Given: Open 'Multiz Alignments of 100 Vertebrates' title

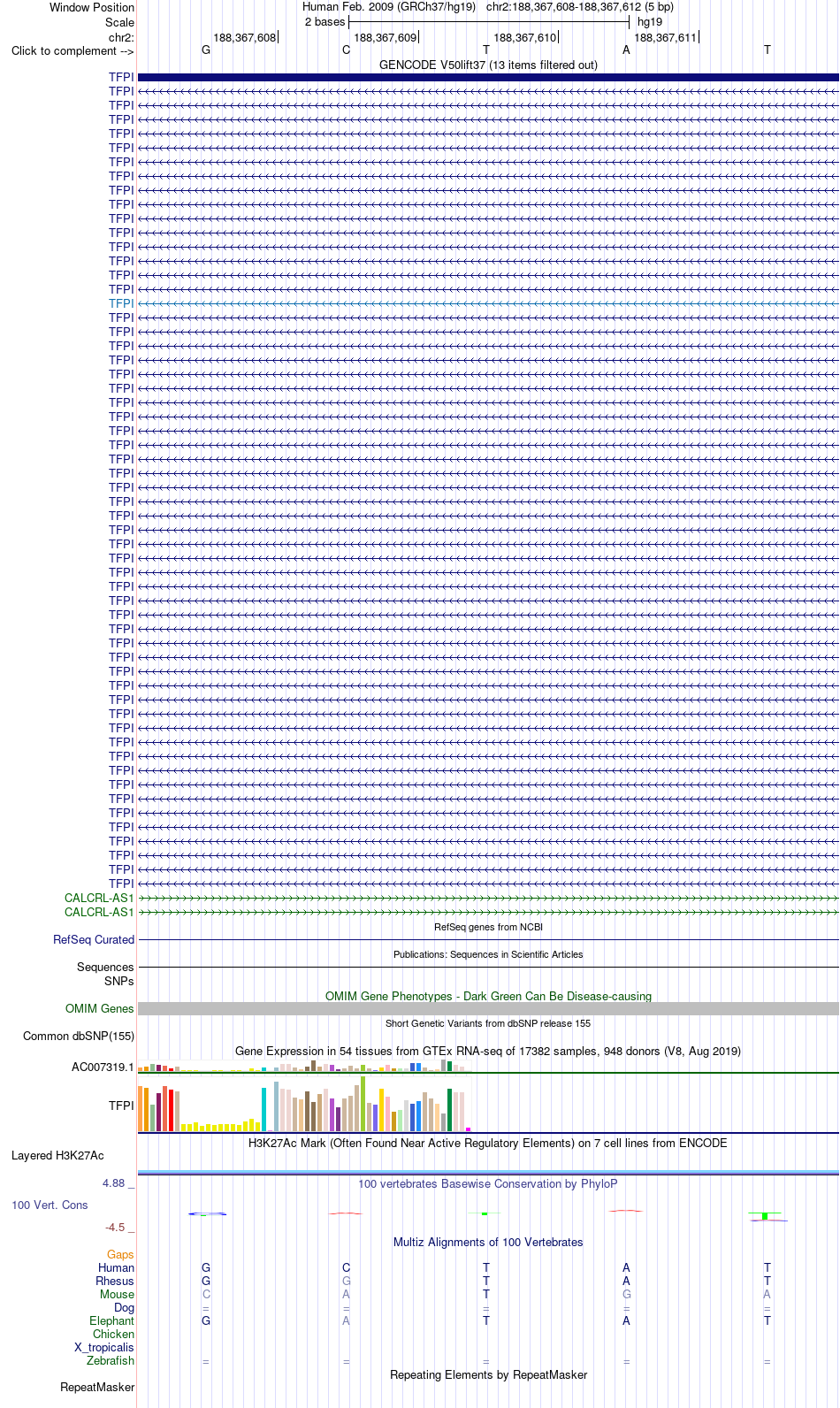Looking at the screenshot, I should coord(488,1242).
